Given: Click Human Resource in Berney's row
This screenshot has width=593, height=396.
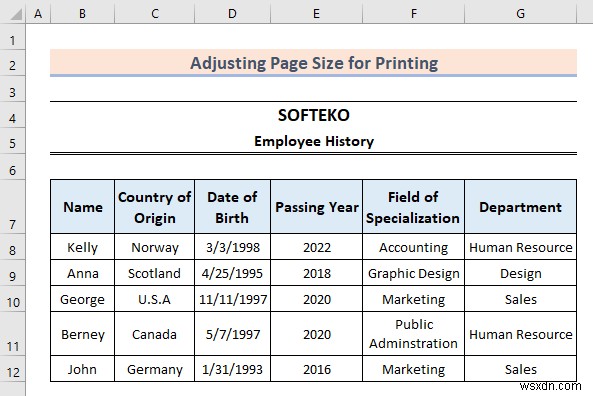Looking at the screenshot, I should 520,334.
